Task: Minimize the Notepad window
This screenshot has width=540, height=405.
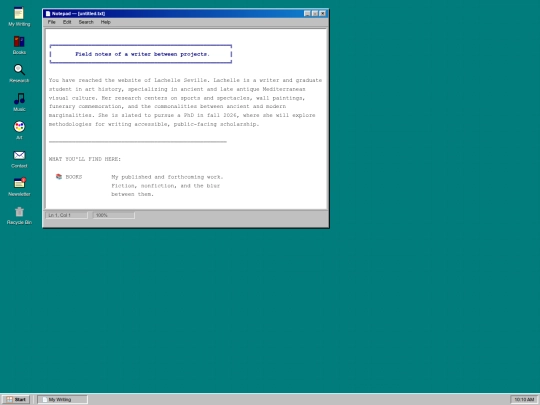Action: pyautogui.click(x=307, y=13)
